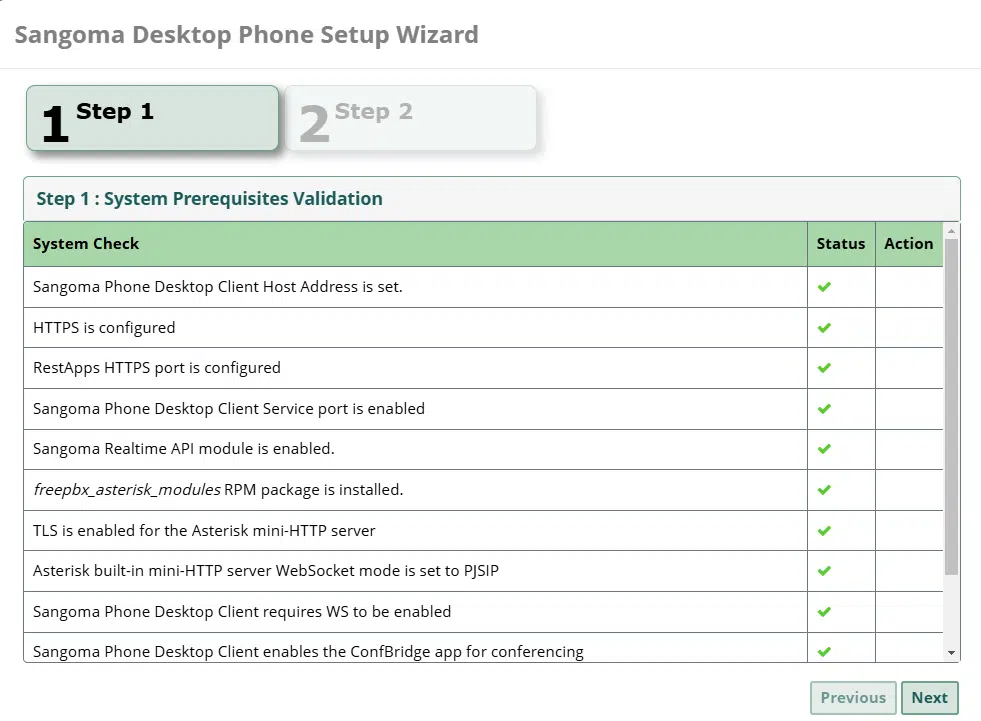981x721 pixels.
Task: Select 'Sangoma Phone Desktop Client requires WS to be enabled'
Action: click(x=242, y=611)
